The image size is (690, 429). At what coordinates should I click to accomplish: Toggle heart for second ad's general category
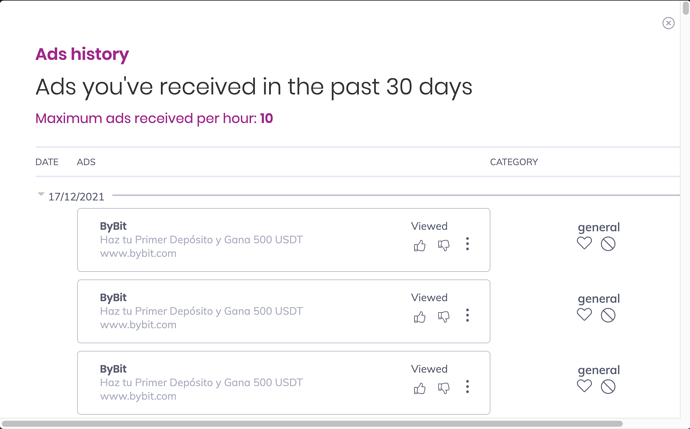pyautogui.click(x=584, y=315)
